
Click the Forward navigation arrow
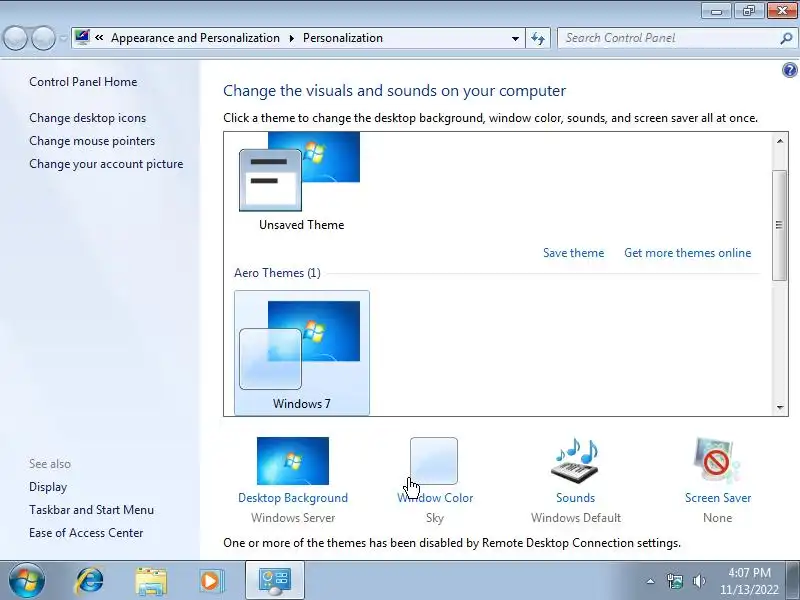(44, 38)
